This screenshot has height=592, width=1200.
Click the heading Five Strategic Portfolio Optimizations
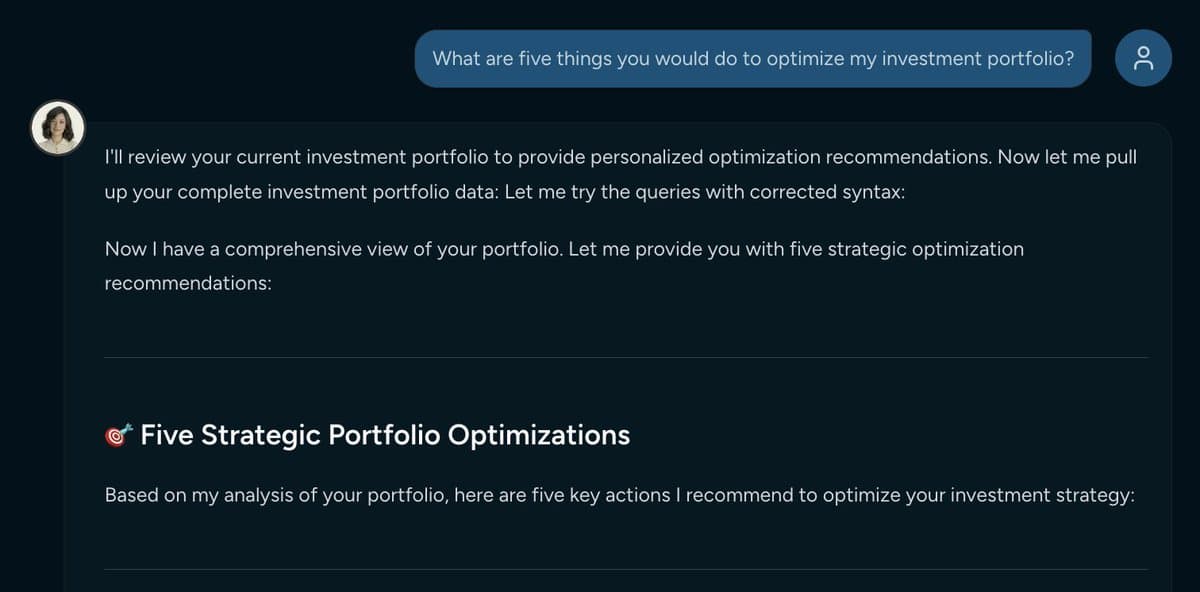pyautogui.click(x=385, y=435)
